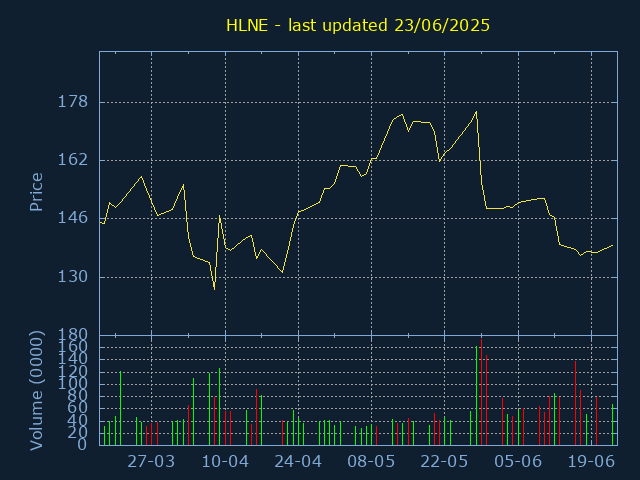Click the price axis label 162
This screenshot has width=640, height=480.
click(x=73, y=160)
